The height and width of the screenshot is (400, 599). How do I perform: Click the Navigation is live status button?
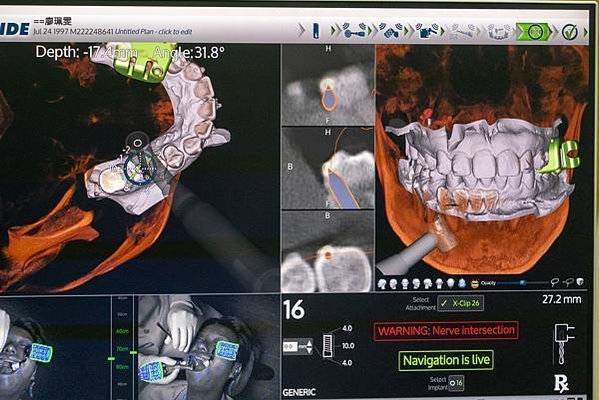[446, 360]
